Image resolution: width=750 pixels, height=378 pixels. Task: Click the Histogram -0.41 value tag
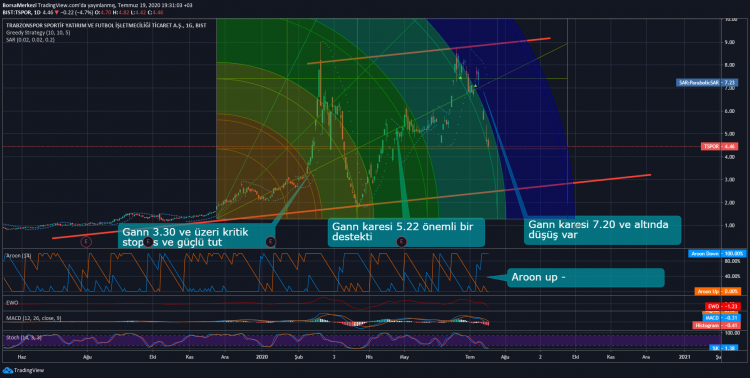click(717, 325)
